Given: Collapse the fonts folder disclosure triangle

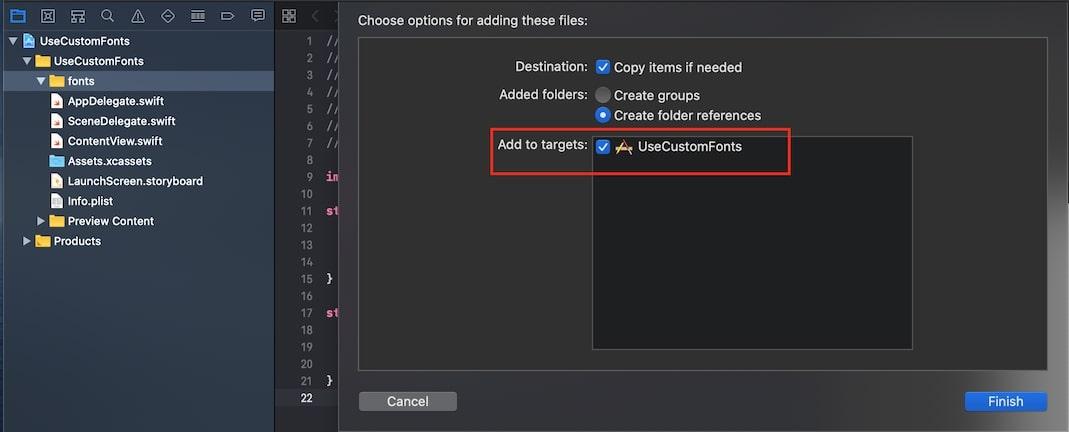Looking at the screenshot, I should tap(41, 81).
